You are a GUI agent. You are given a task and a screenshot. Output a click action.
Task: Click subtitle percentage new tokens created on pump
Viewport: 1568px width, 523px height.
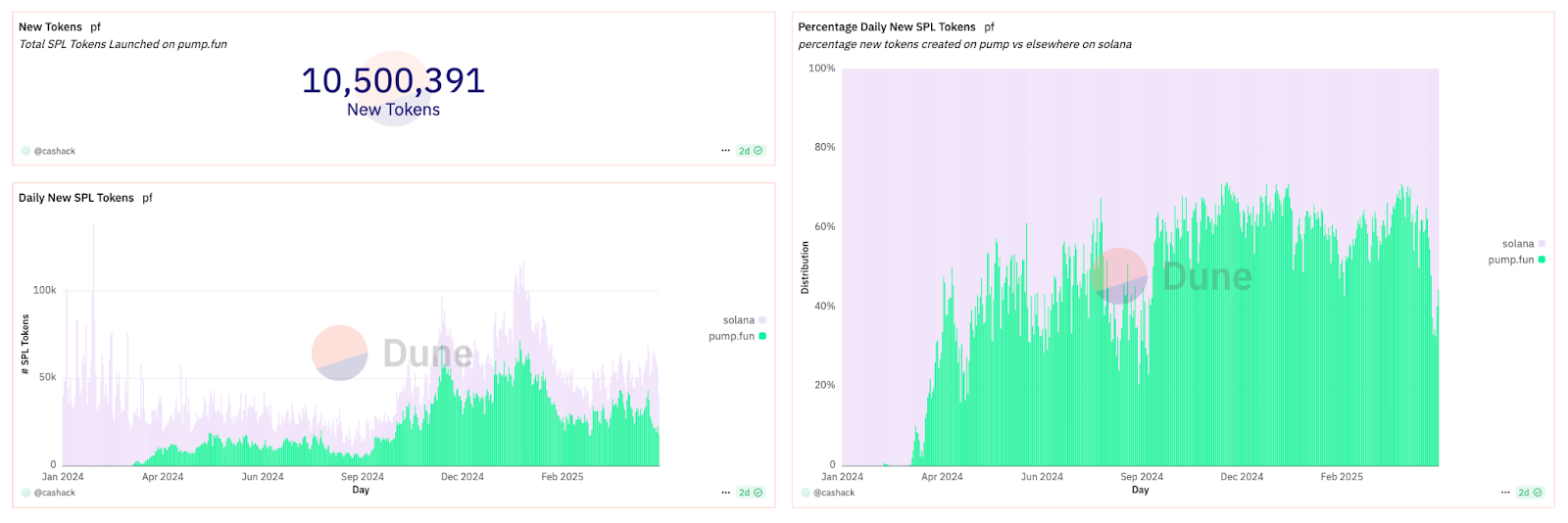(x=965, y=44)
